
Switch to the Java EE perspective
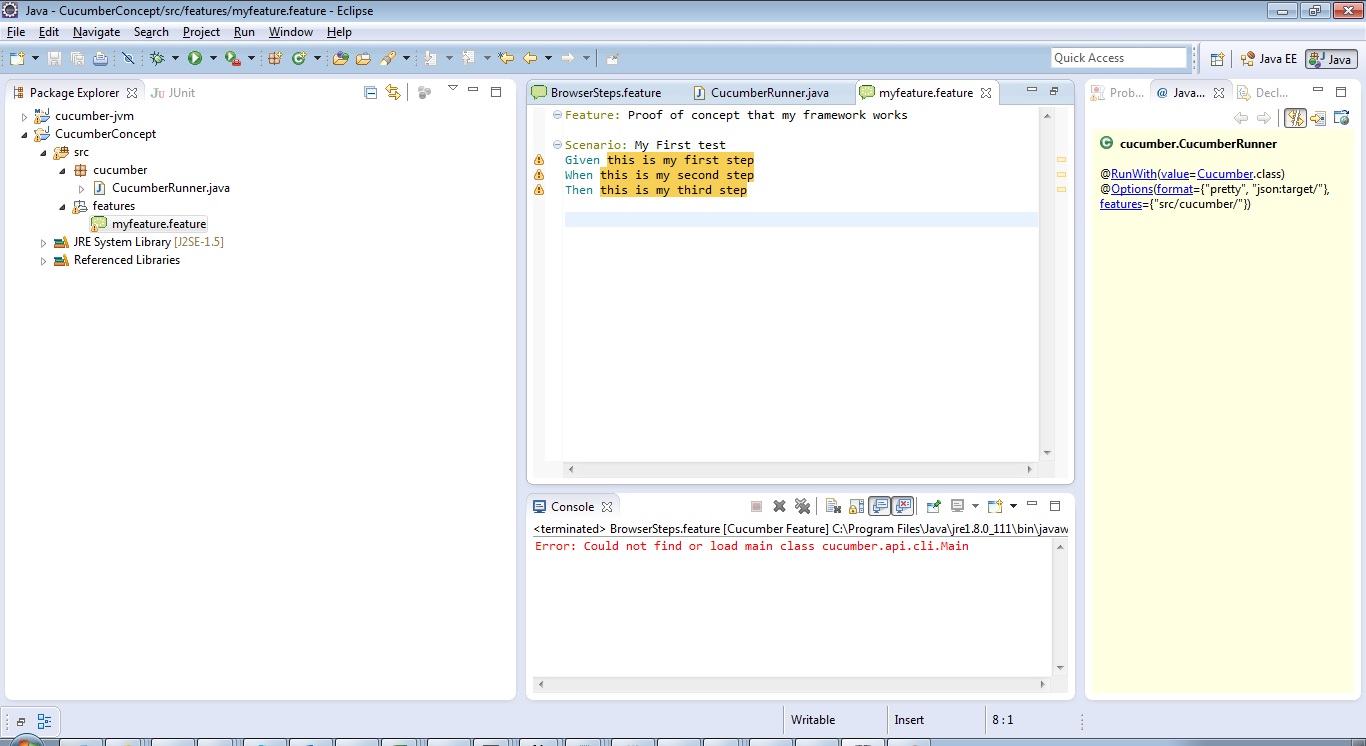click(1268, 58)
